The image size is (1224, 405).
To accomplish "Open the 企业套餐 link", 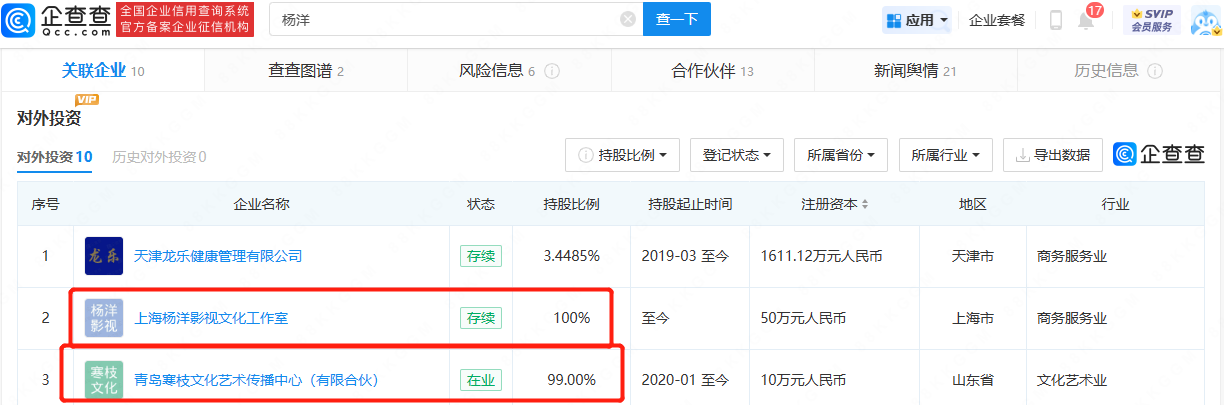I will (x=997, y=20).
